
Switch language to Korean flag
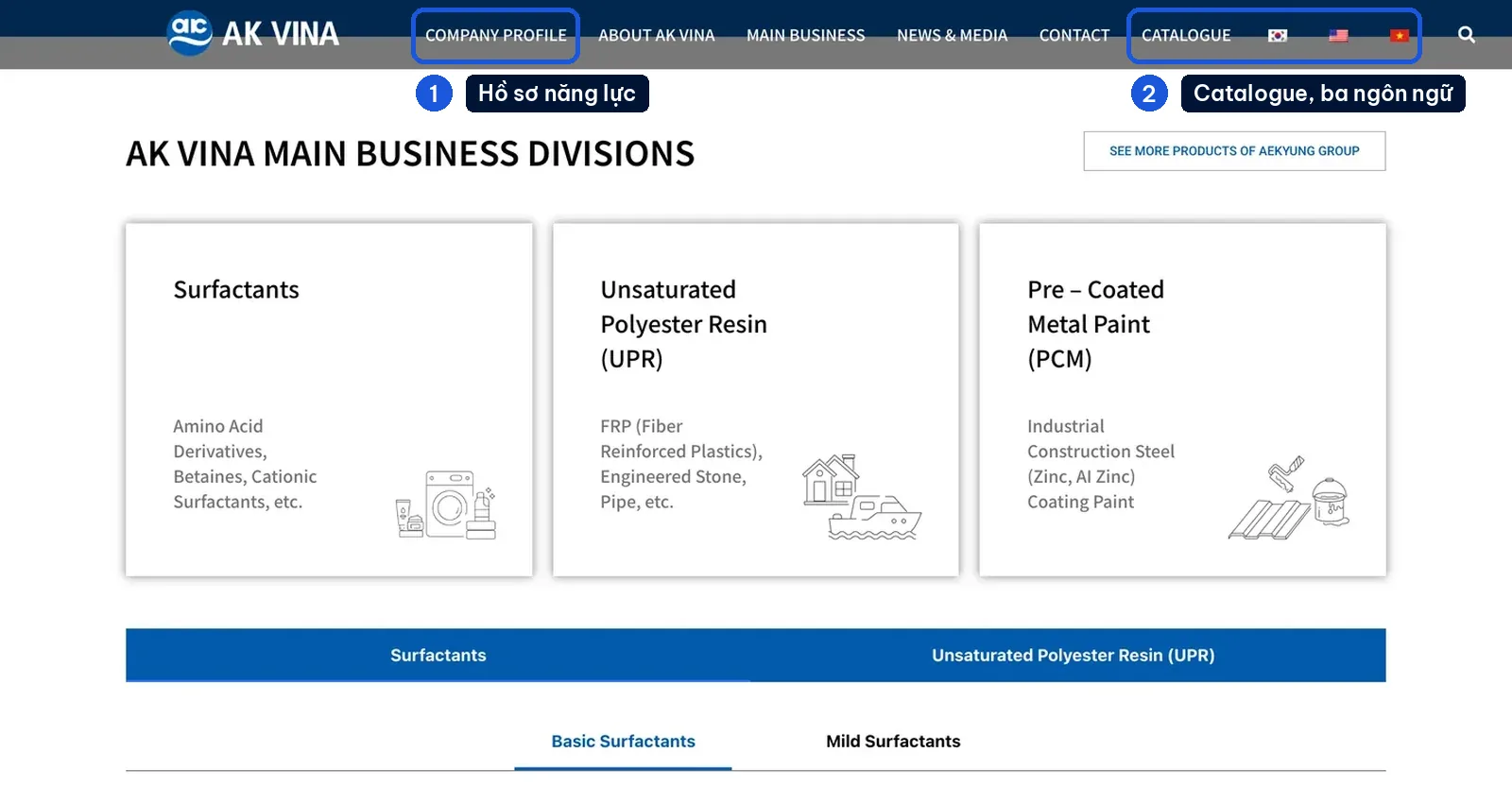click(x=1278, y=35)
